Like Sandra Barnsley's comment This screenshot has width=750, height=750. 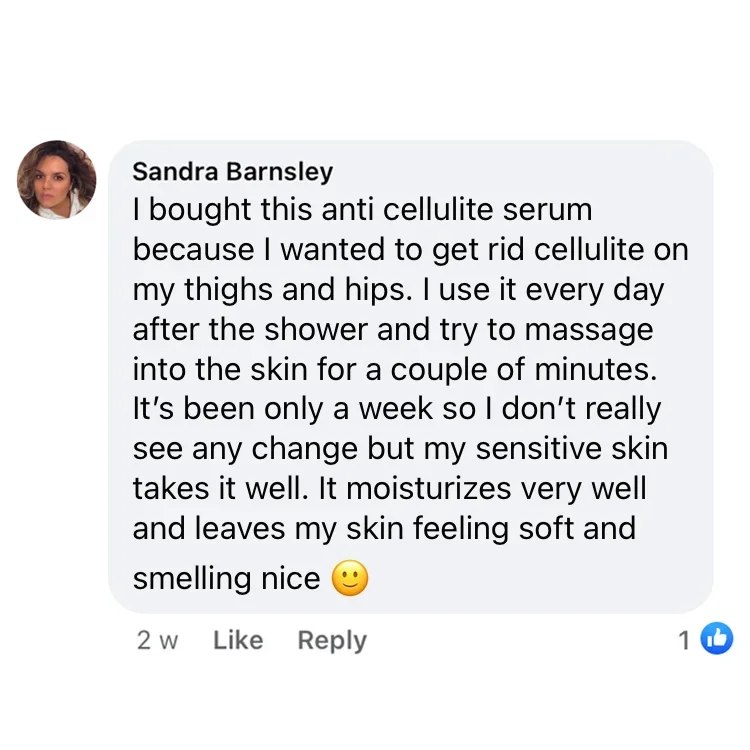(238, 640)
